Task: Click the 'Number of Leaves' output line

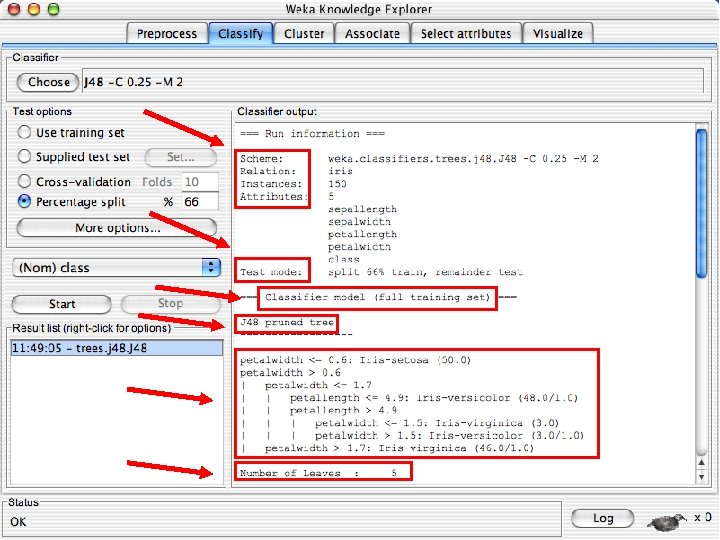Action: (318, 473)
